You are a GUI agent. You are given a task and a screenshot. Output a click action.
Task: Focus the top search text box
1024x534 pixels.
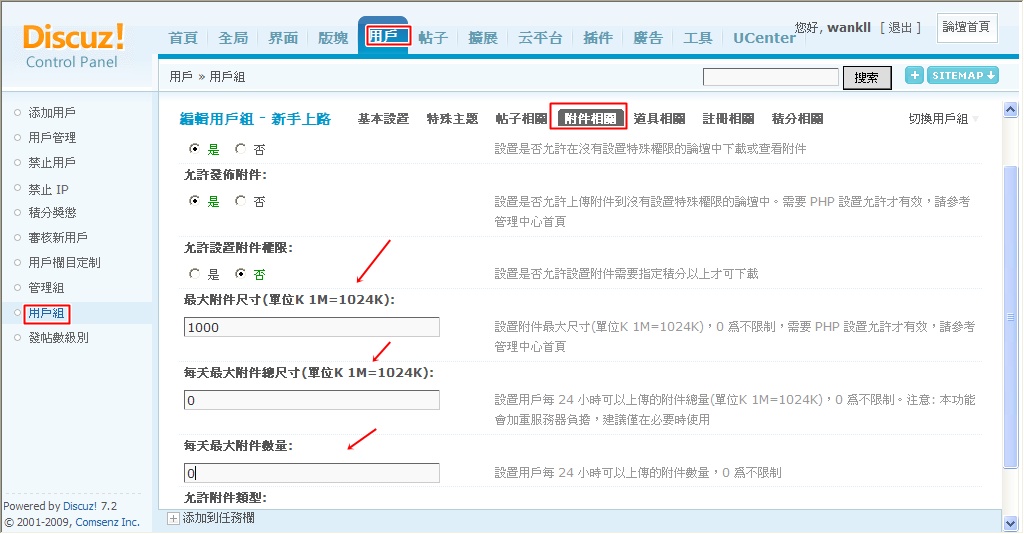[x=770, y=77]
